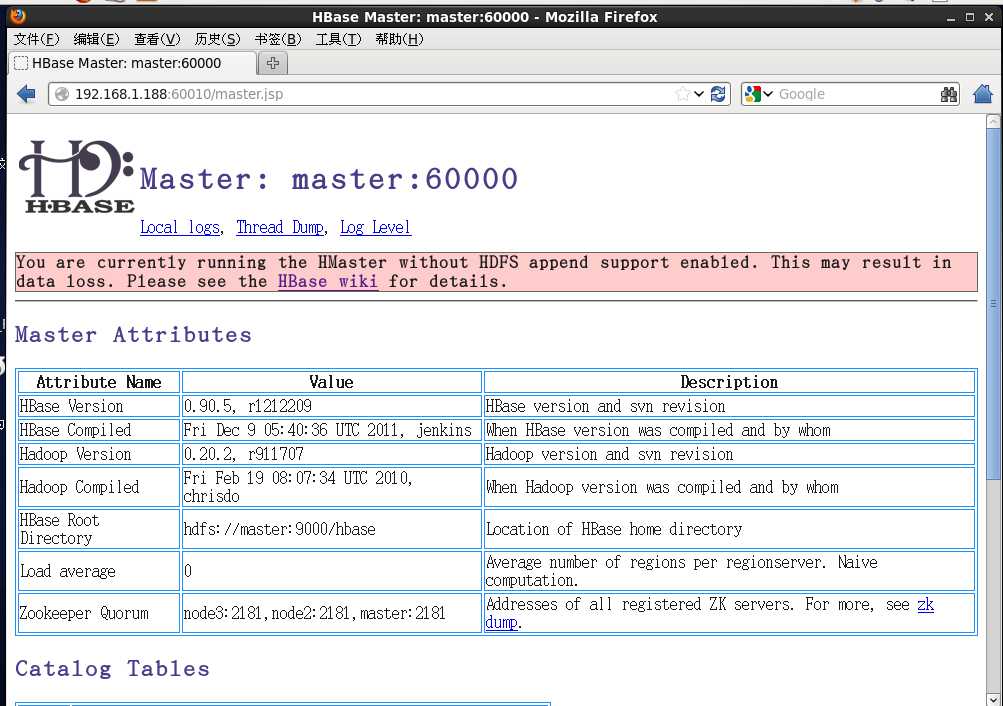
Task: Click the HBase Root Directory cell
Action: [x=99, y=529]
